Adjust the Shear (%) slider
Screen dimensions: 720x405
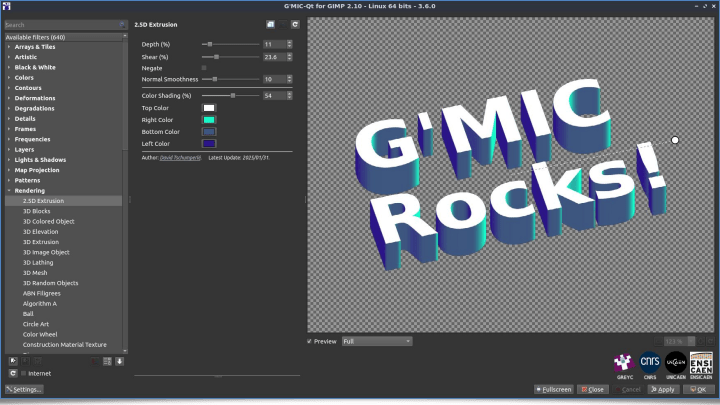231,57
